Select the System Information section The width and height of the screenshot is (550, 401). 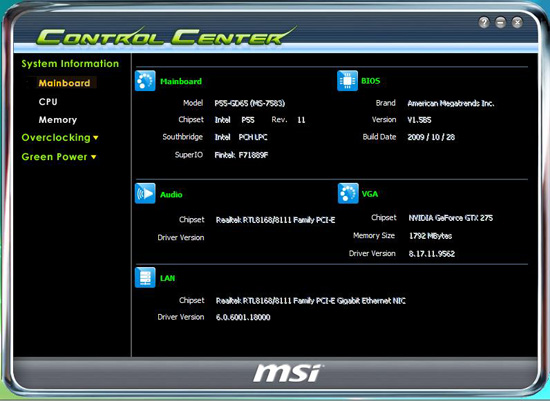70,64
